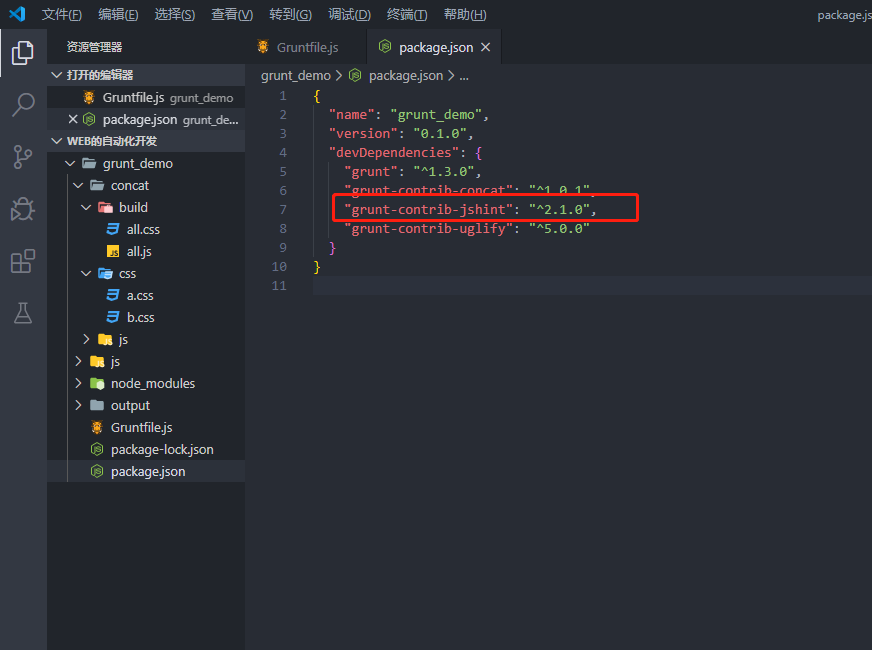Click the package-lock.json file icon
Viewport: 872px width, 650px height.
pos(97,449)
